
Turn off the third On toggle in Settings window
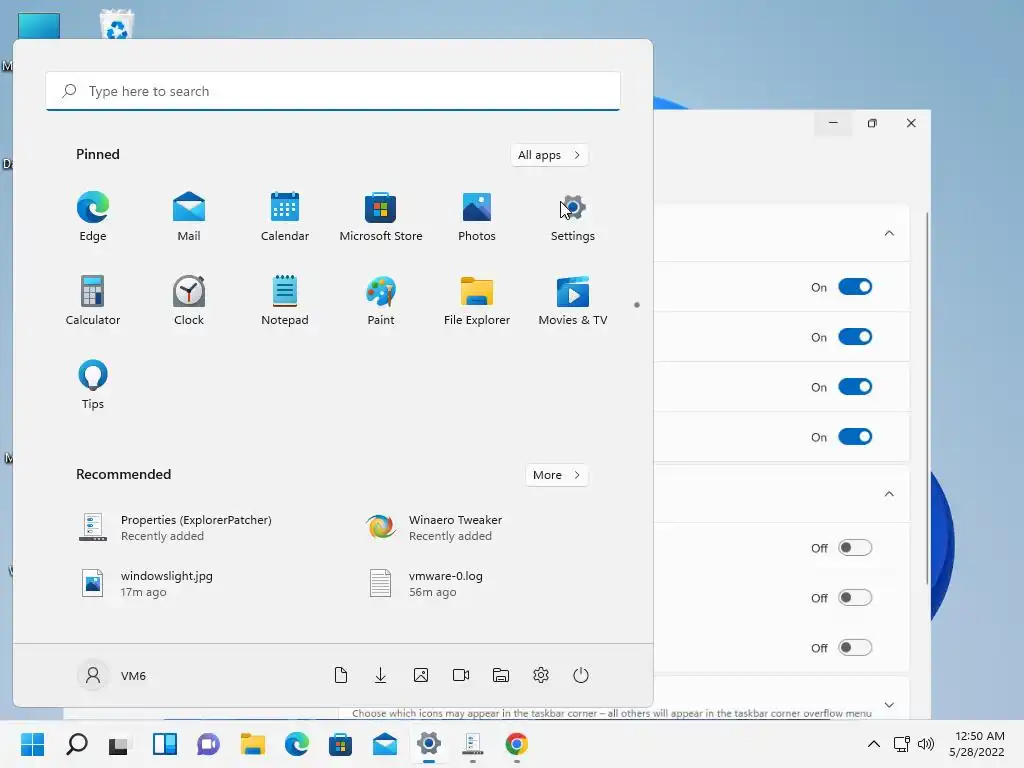855,387
